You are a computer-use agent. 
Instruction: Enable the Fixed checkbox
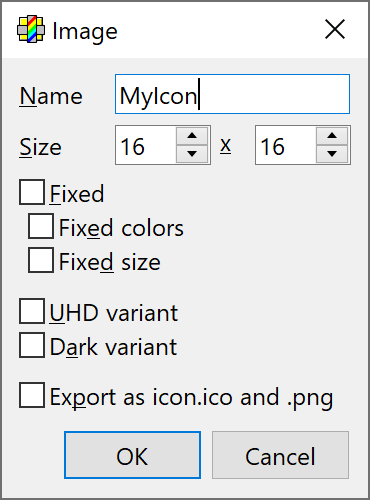[32, 192]
